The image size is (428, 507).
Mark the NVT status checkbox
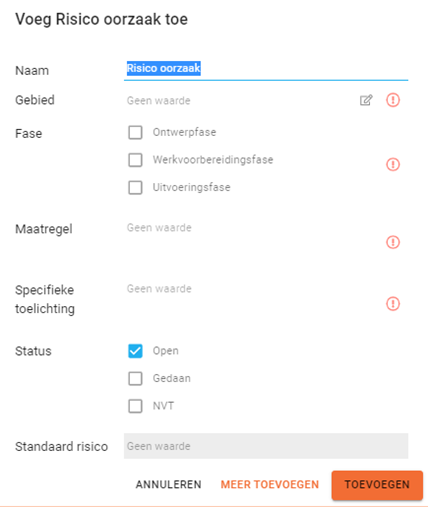point(135,406)
